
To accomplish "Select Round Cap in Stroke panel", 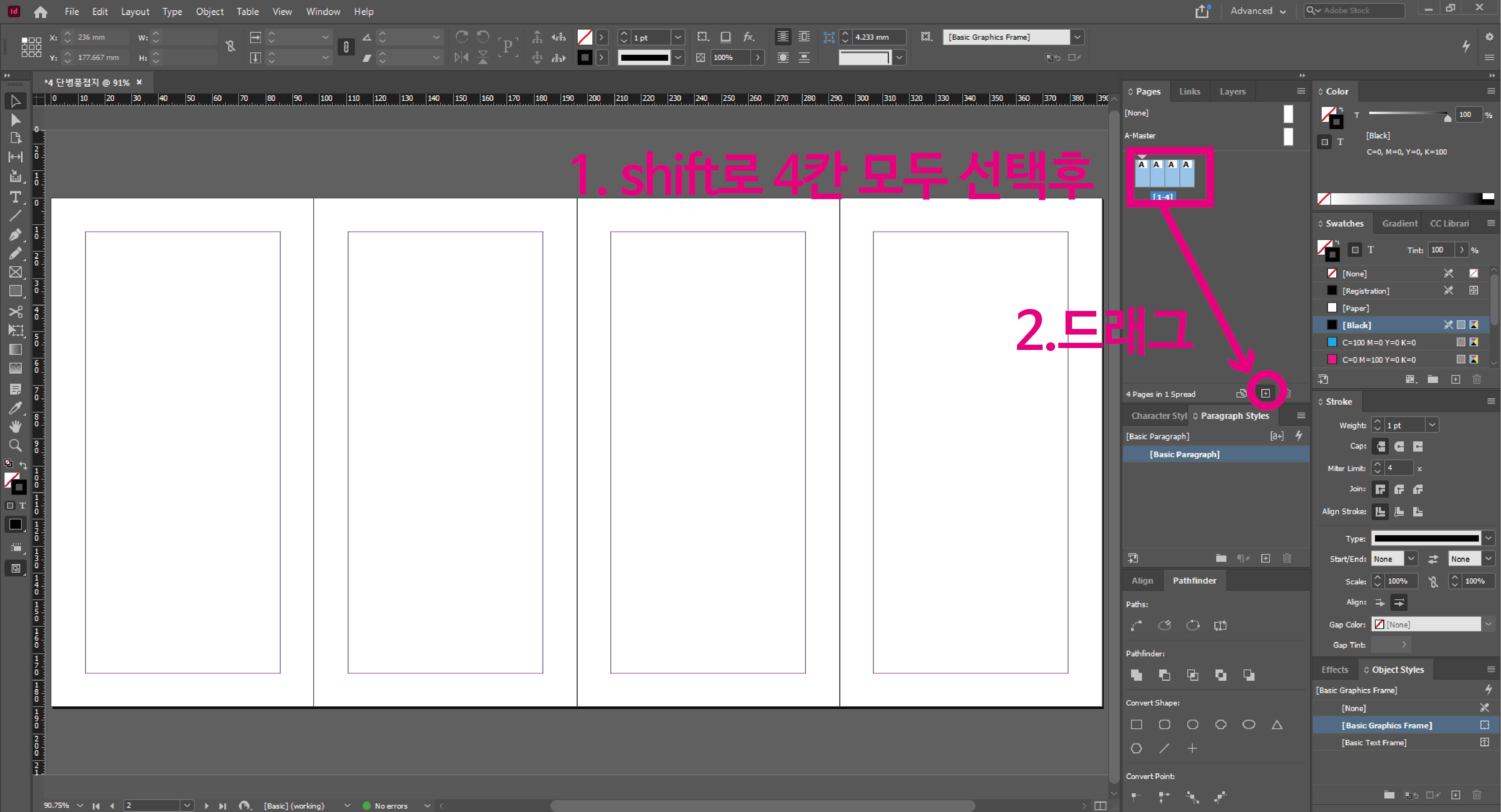I will point(1399,446).
